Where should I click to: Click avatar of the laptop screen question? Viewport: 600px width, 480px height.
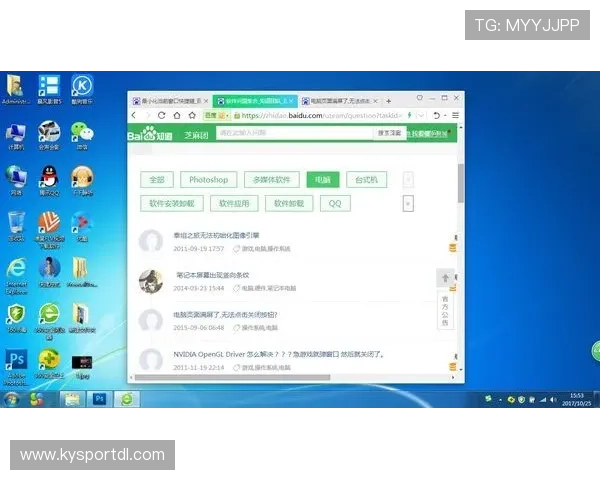click(x=151, y=281)
